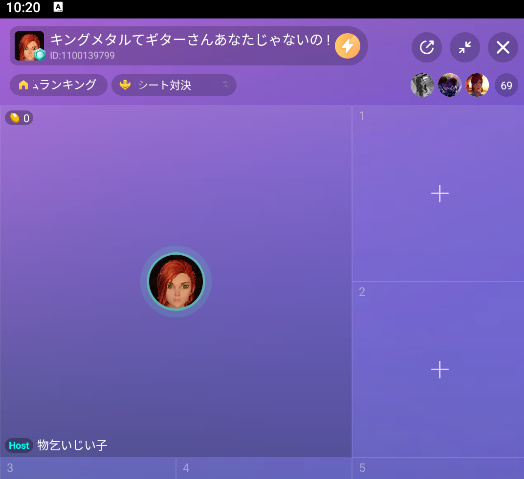The image size is (524, 479).
Task: Tap the orange lightning bolt icon
Action: click(348, 46)
